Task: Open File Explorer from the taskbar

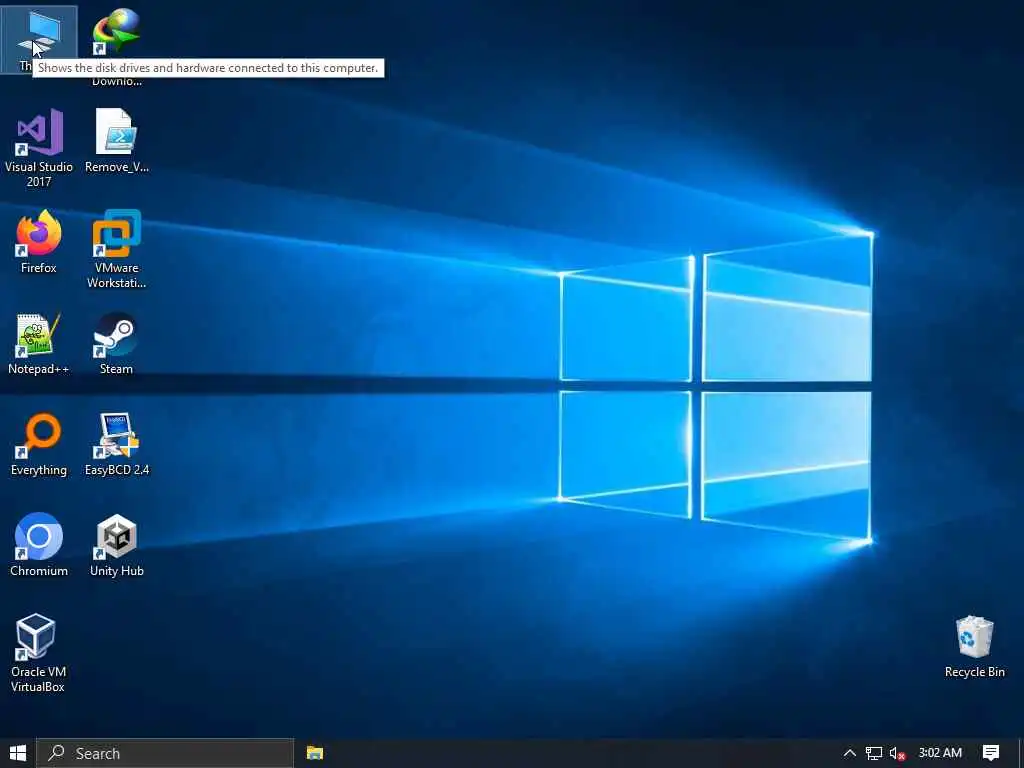Action: (x=315, y=753)
